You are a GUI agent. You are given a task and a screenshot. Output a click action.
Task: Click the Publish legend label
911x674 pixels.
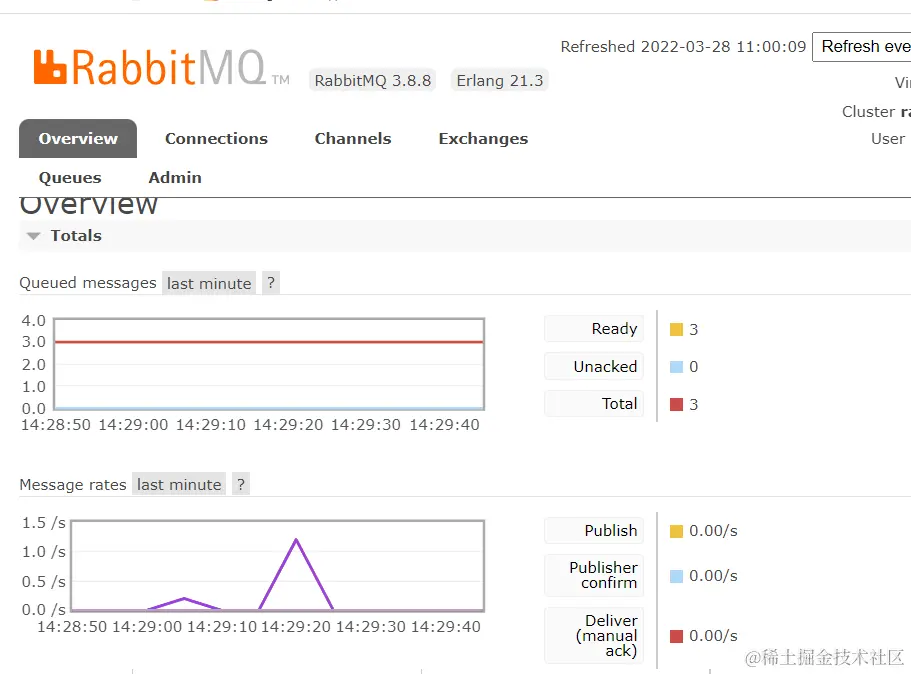pyautogui.click(x=594, y=530)
